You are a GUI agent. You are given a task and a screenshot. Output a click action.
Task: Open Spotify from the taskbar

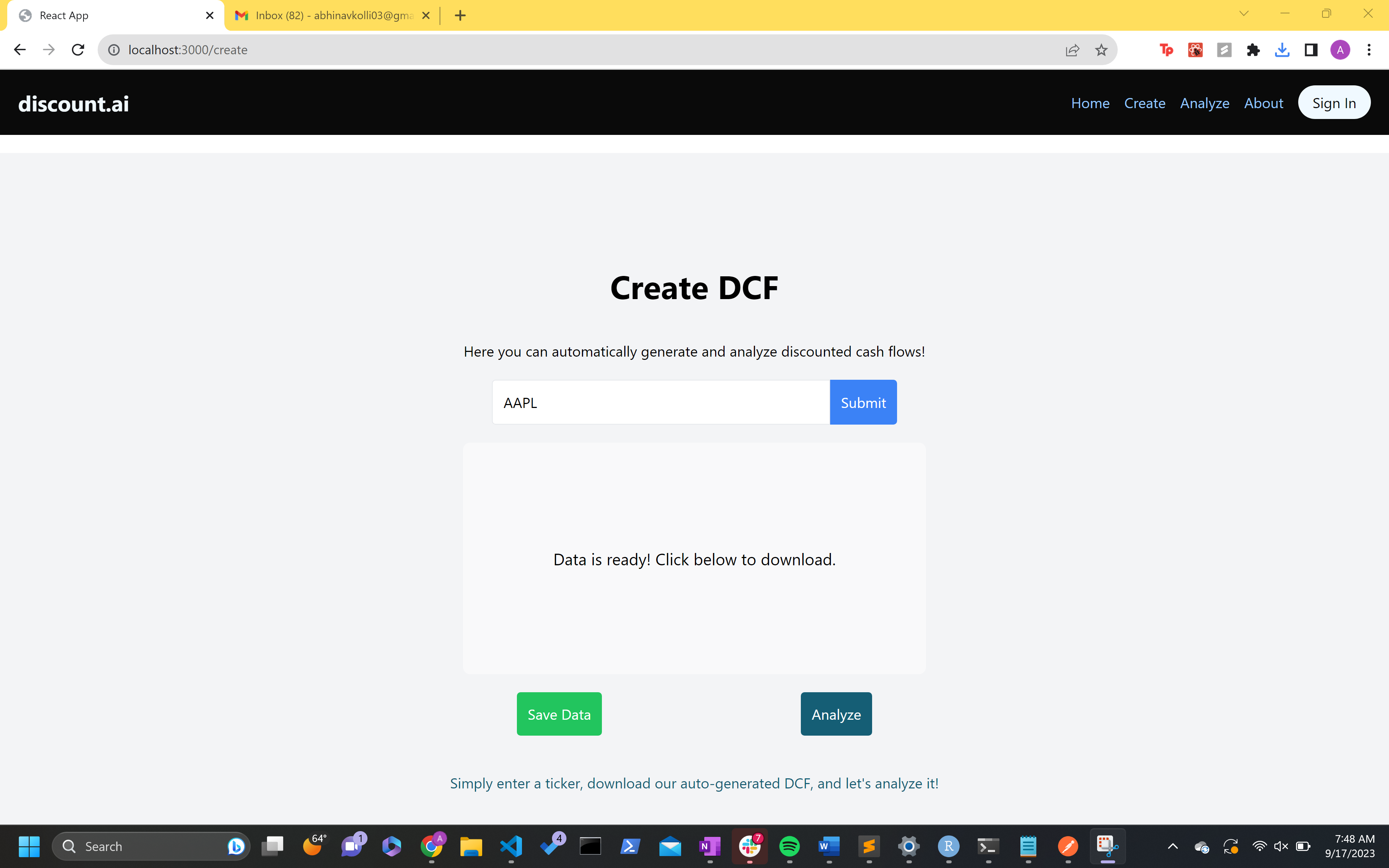click(789, 846)
